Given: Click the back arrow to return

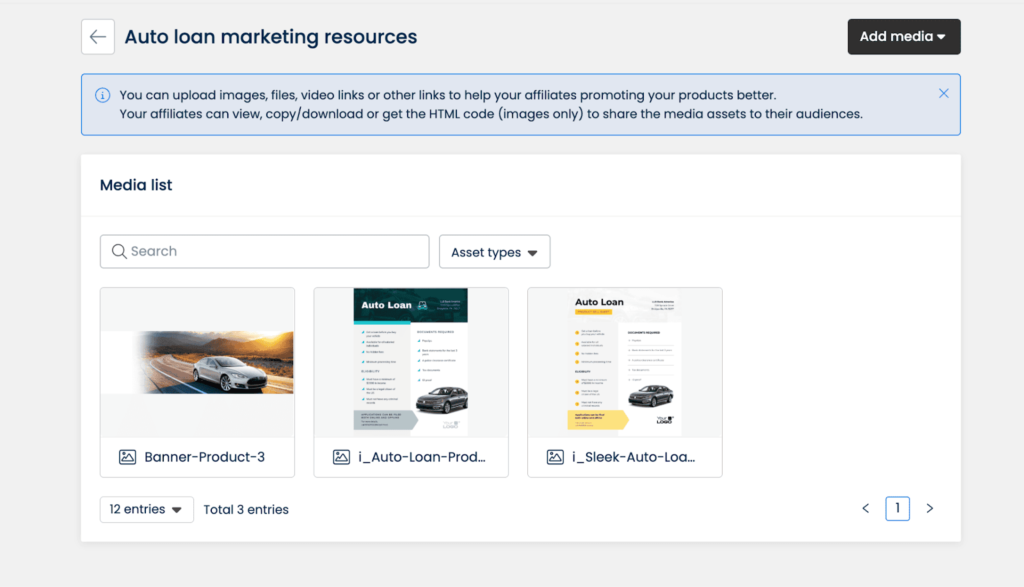Looking at the screenshot, I should 97,36.
